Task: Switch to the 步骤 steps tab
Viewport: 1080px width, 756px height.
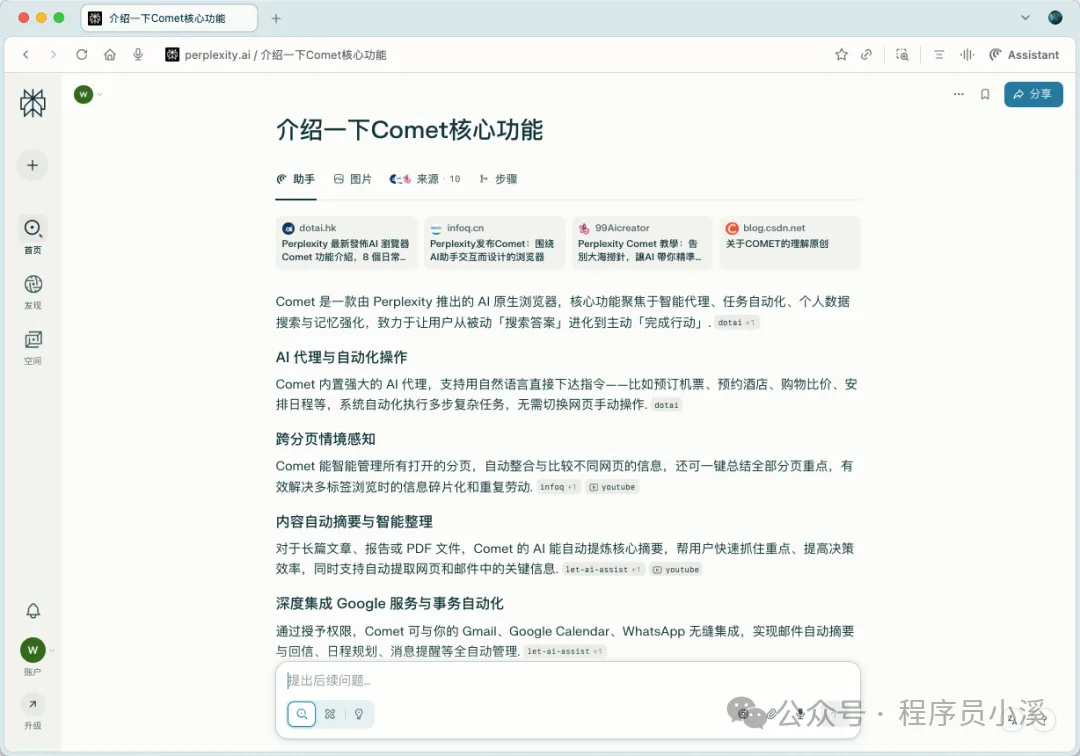Action: 498,179
